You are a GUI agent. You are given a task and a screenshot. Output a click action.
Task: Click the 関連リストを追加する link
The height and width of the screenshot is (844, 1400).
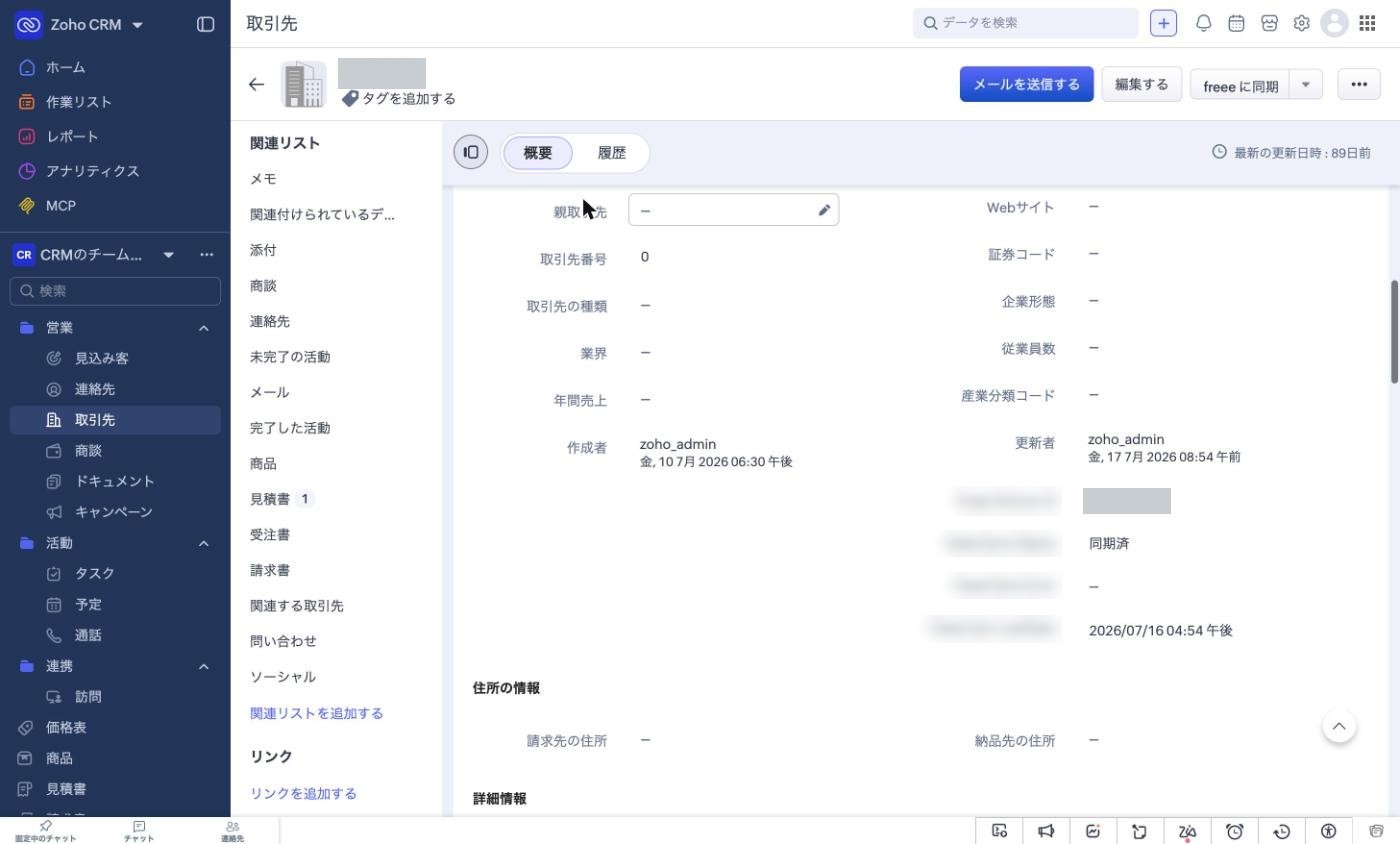click(316, 713)
